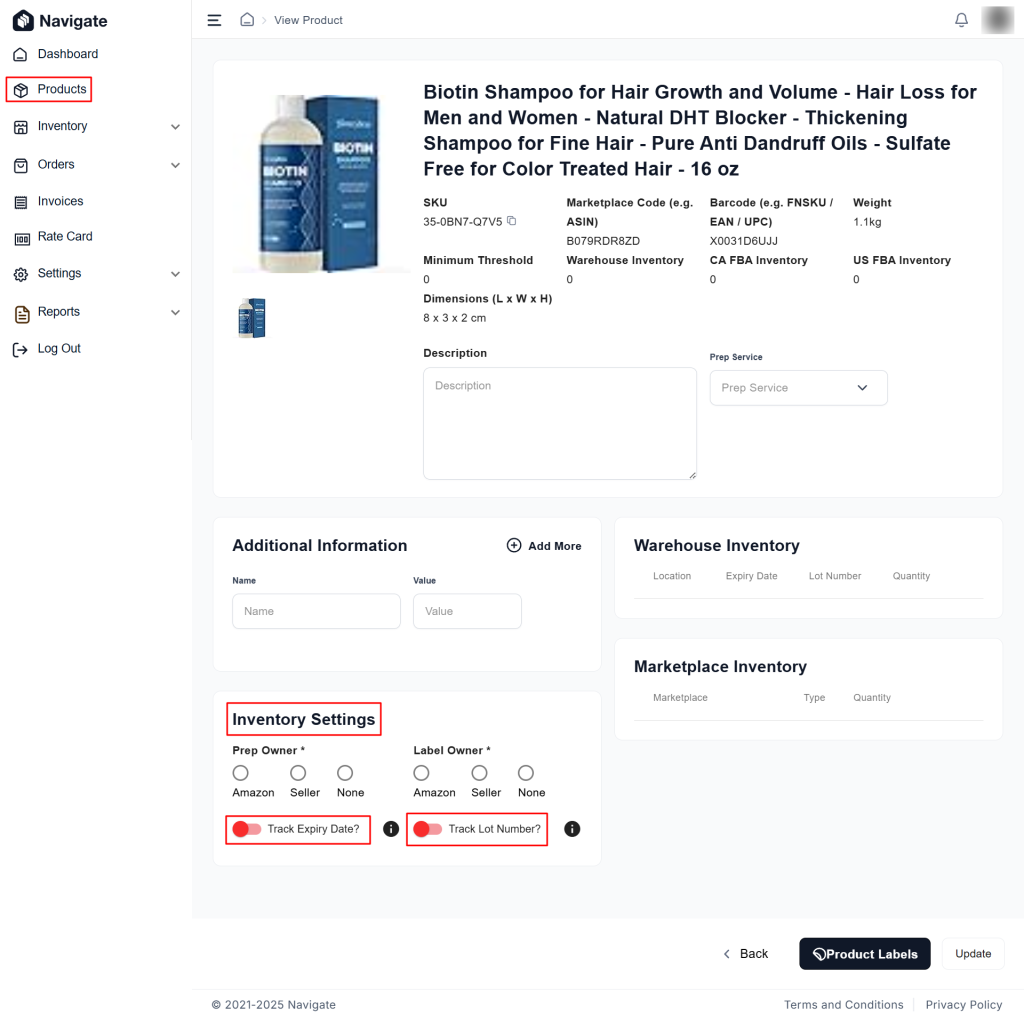Screen dimensions: 1024x1022
Task: Copy the SKU with the copy icon
Action: [x=512, y=221]
